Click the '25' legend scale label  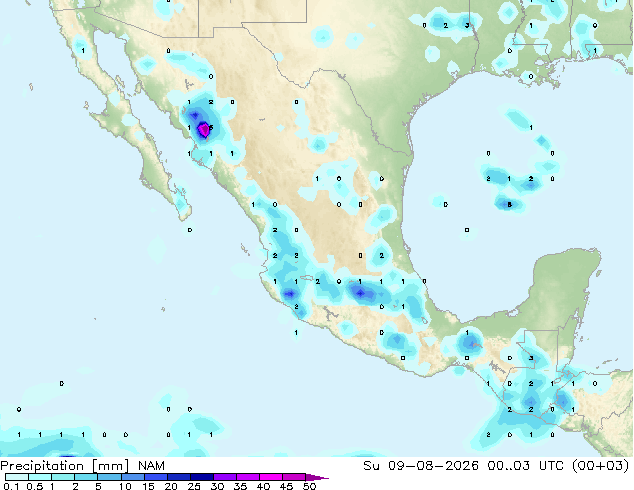coord(194,486)
